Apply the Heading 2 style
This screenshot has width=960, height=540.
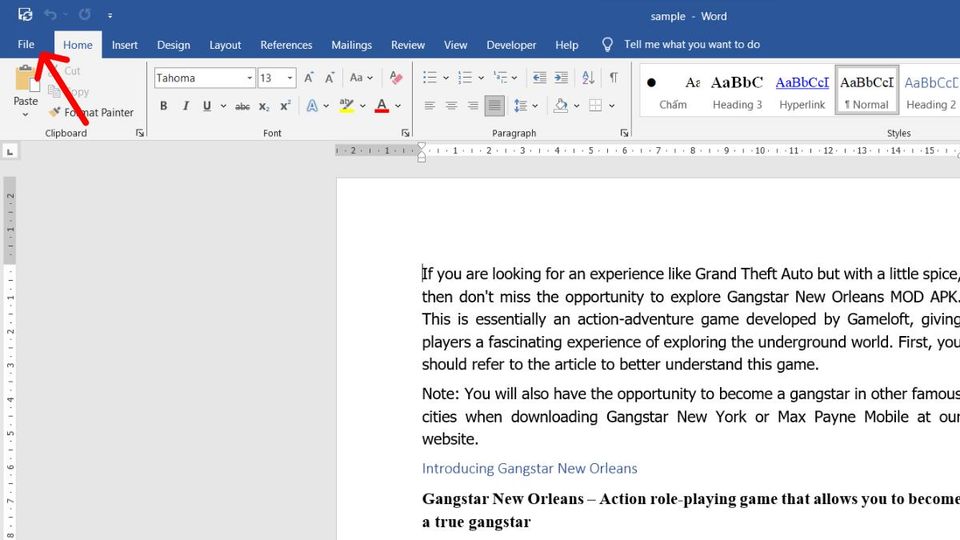click(931, 91)
